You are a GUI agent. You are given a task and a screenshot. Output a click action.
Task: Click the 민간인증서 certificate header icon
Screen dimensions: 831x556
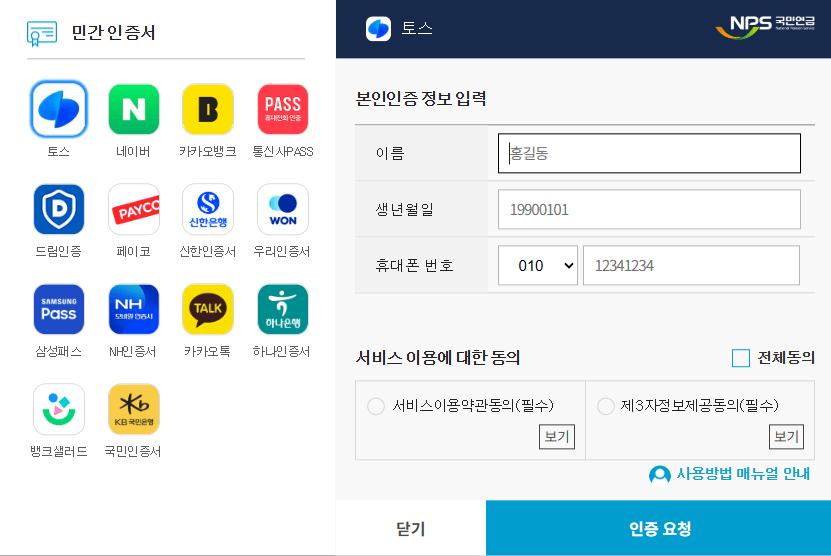(42, 33)
